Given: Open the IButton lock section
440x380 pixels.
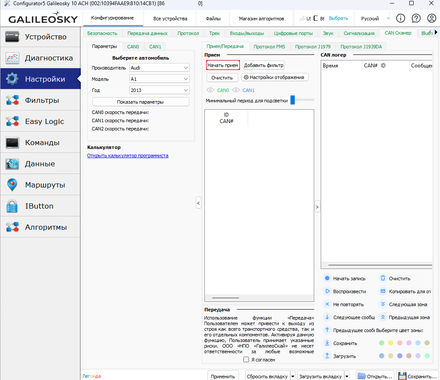Looking at the screenshot, I should 40,206.
